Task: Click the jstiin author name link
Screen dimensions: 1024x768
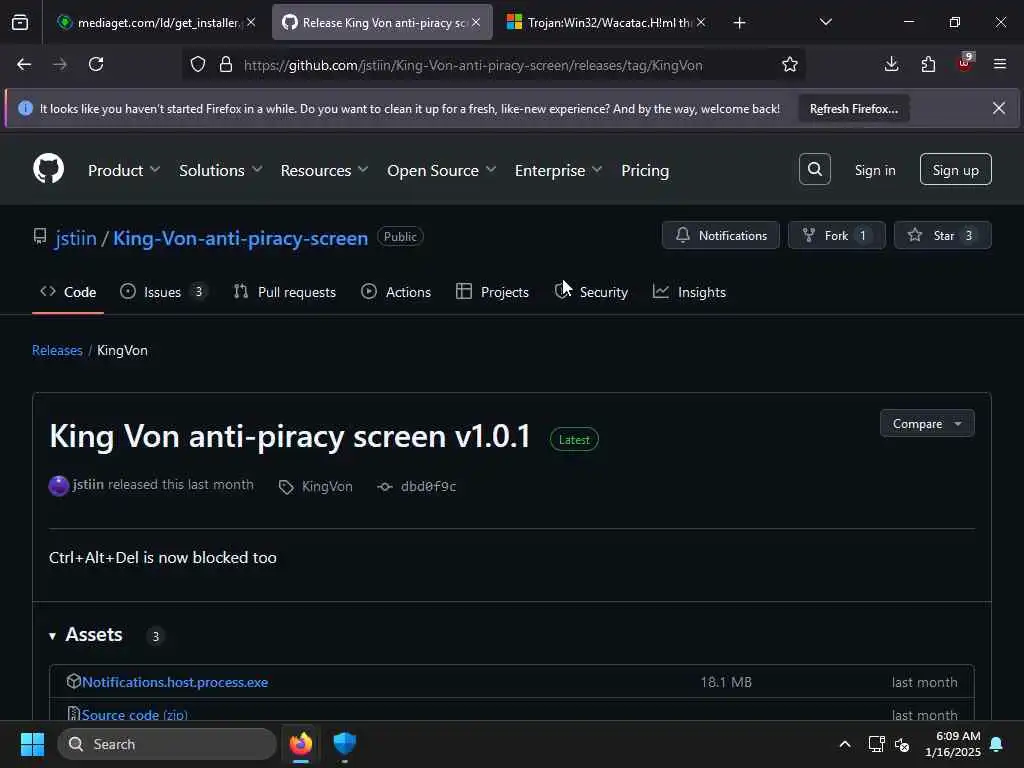Action: 88,485
